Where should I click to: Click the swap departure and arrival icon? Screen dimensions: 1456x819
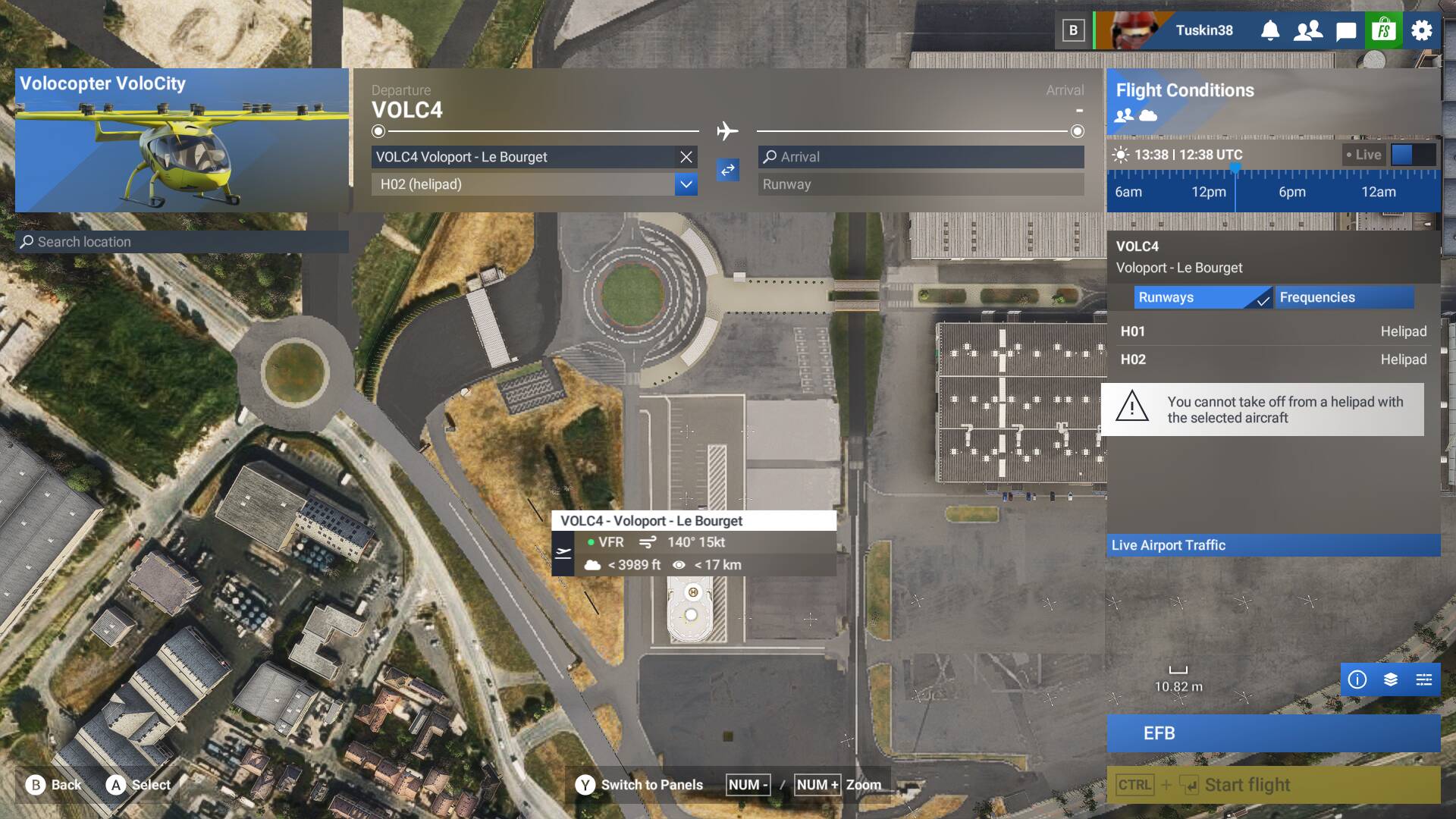[728, 170]
